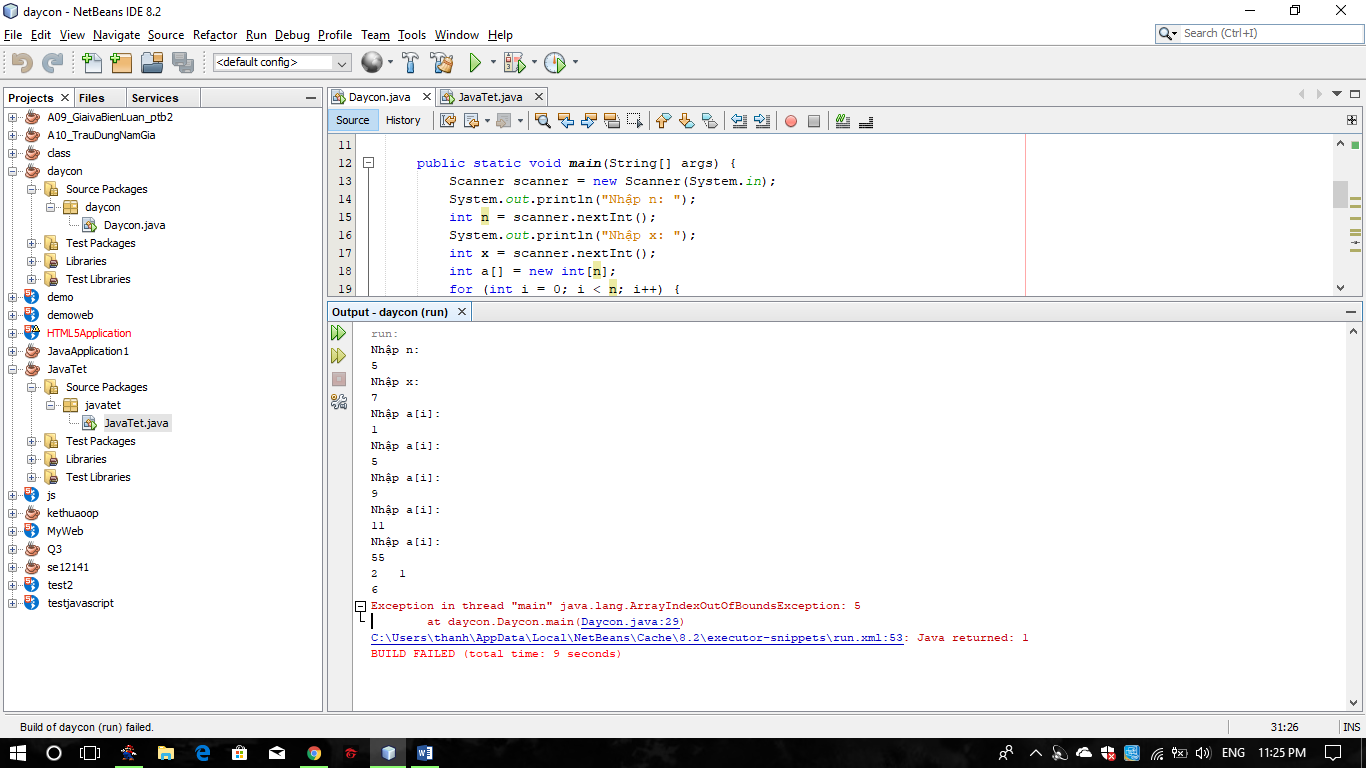Click the Comment icon in editor toolbar
The image size is (1366, 768).
point(843,121)
